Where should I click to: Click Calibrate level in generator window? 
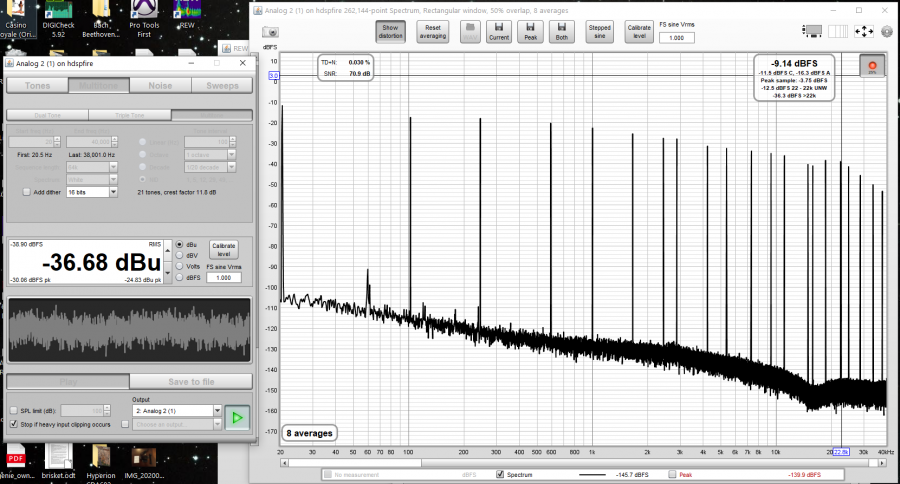tap(224, 250)
